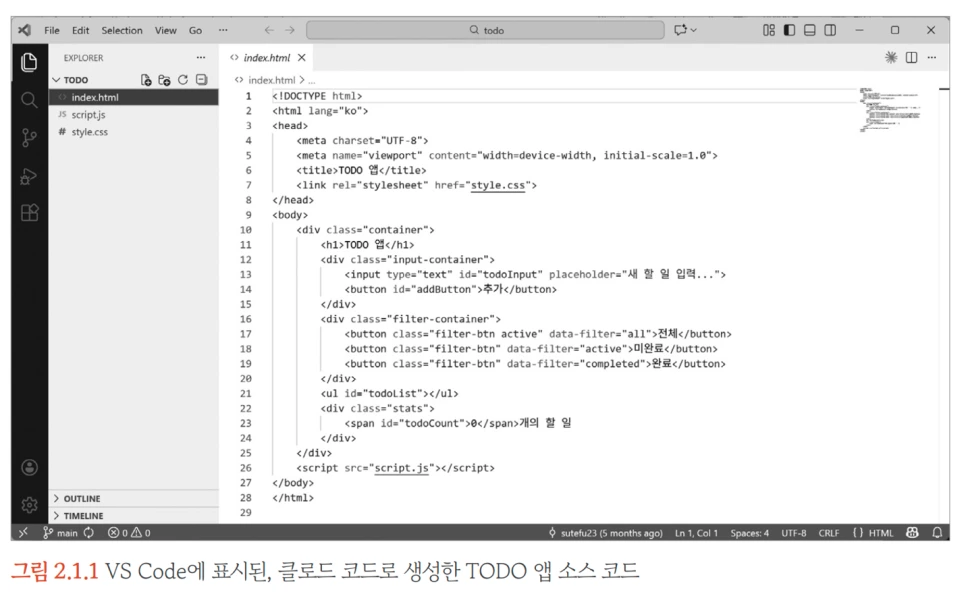Viewport: 966px width, 594px height.
Task: Open the Manage gear menu
Action: [x=28, y=504]
